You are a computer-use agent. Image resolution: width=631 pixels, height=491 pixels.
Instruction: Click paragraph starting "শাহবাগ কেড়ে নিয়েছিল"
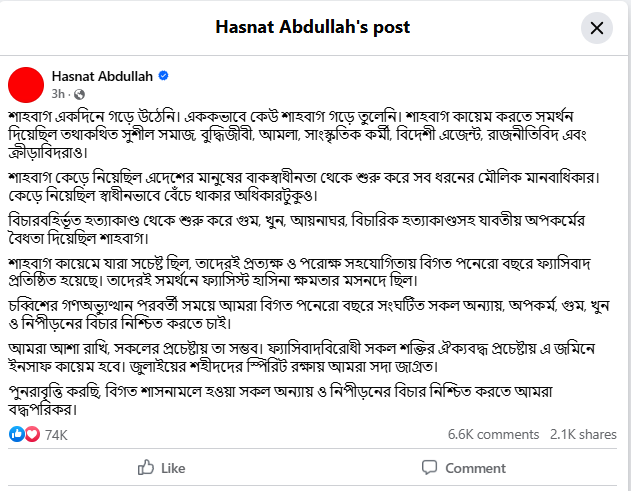(304, 186)
